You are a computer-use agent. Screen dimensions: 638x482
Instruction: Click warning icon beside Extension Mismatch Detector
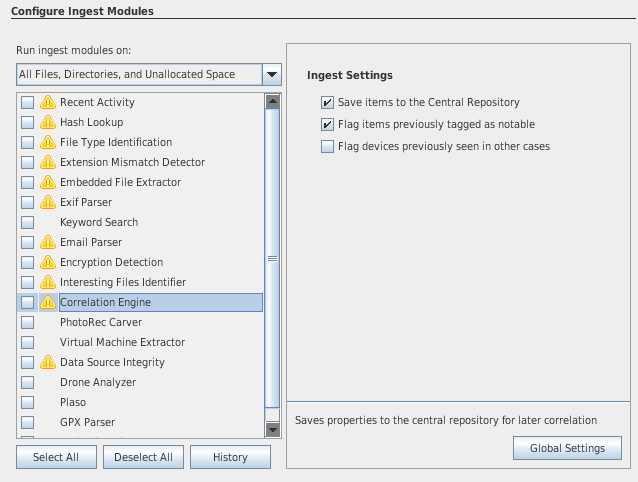pyautogui.click(x=47, y=162)
